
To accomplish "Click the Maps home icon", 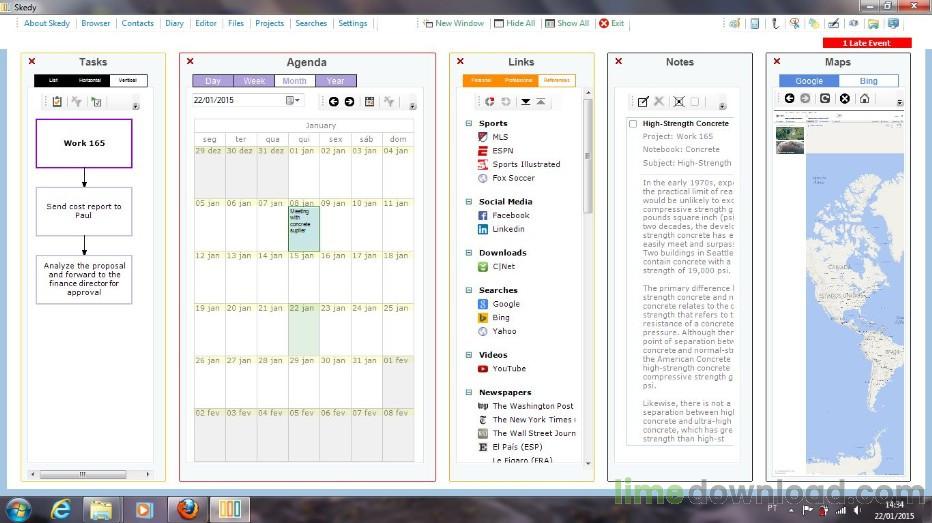I will 864,99.
